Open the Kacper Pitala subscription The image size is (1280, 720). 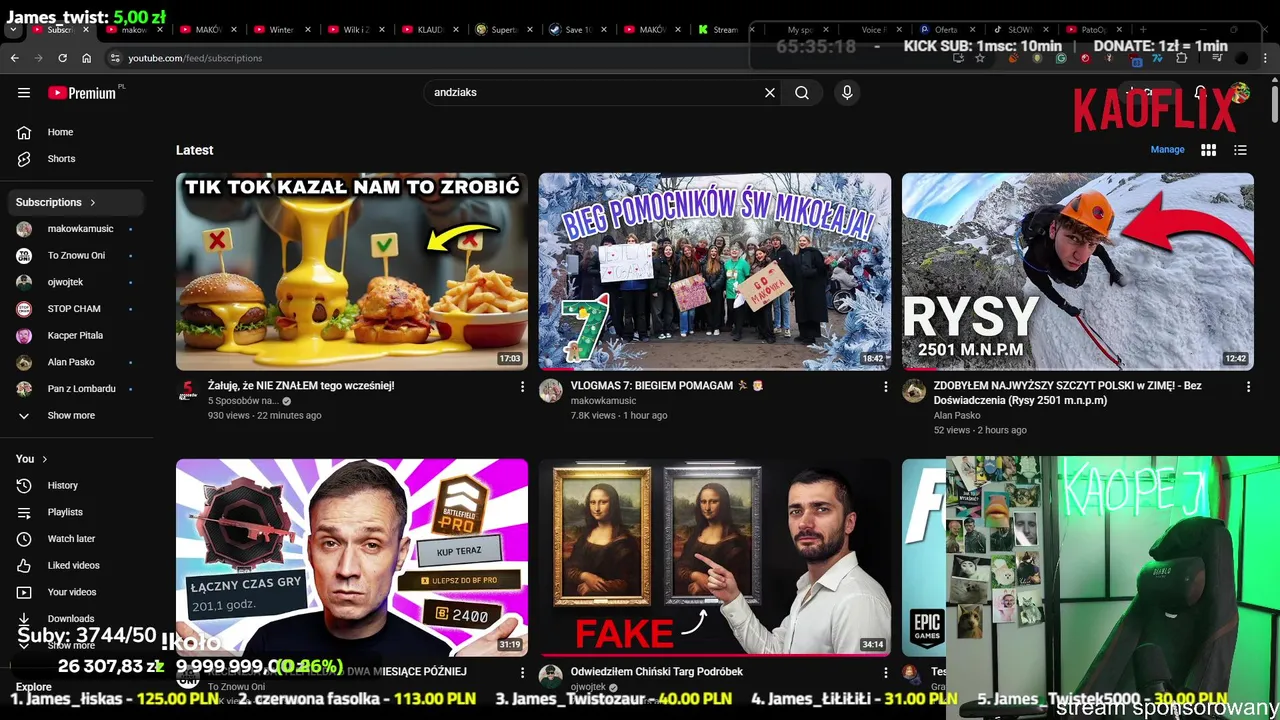[x=76, y=335]
